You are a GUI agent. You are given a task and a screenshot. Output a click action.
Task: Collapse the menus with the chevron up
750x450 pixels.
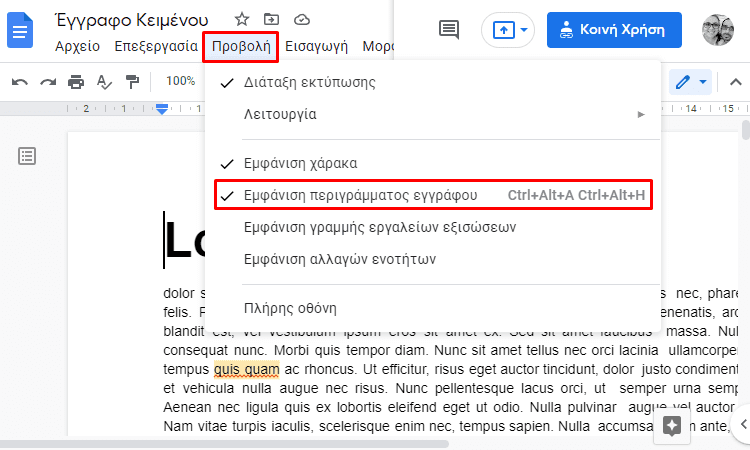tap(735, 82)
